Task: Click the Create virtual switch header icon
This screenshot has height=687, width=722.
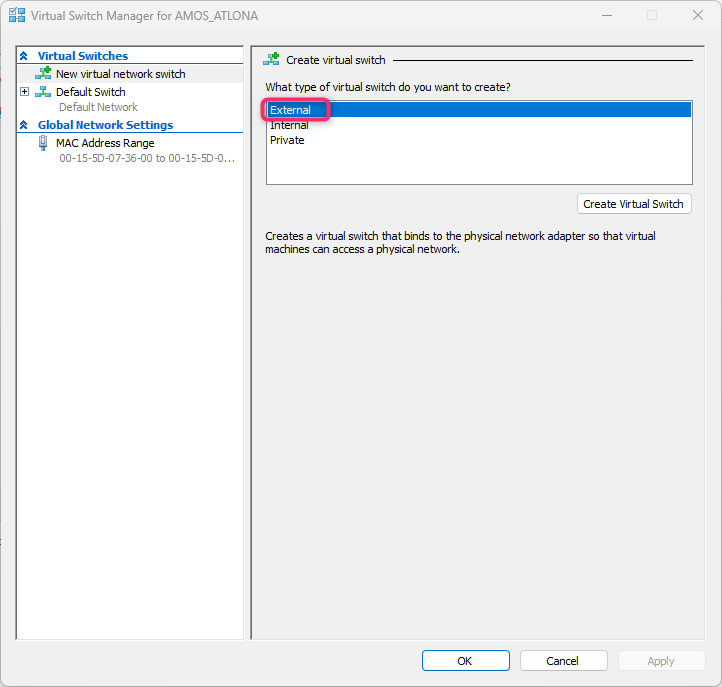Action: [x=271, y=59]
